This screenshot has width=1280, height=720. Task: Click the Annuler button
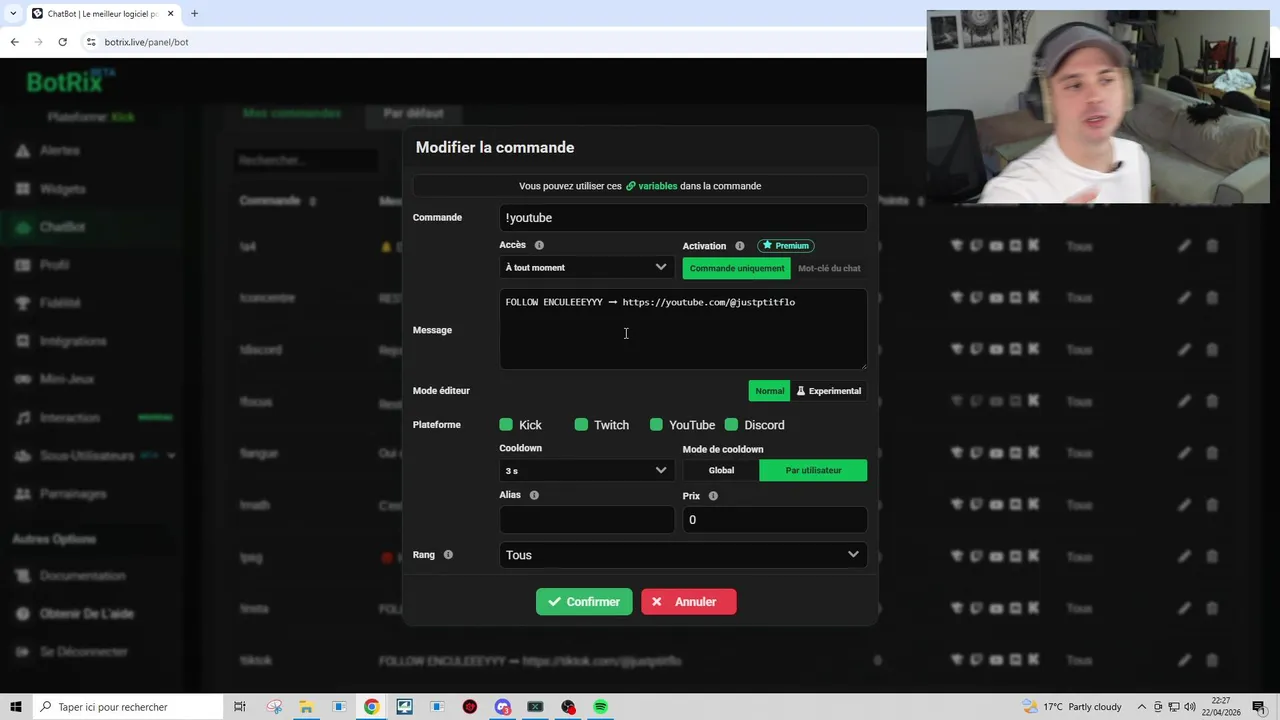tap(688, 602)
